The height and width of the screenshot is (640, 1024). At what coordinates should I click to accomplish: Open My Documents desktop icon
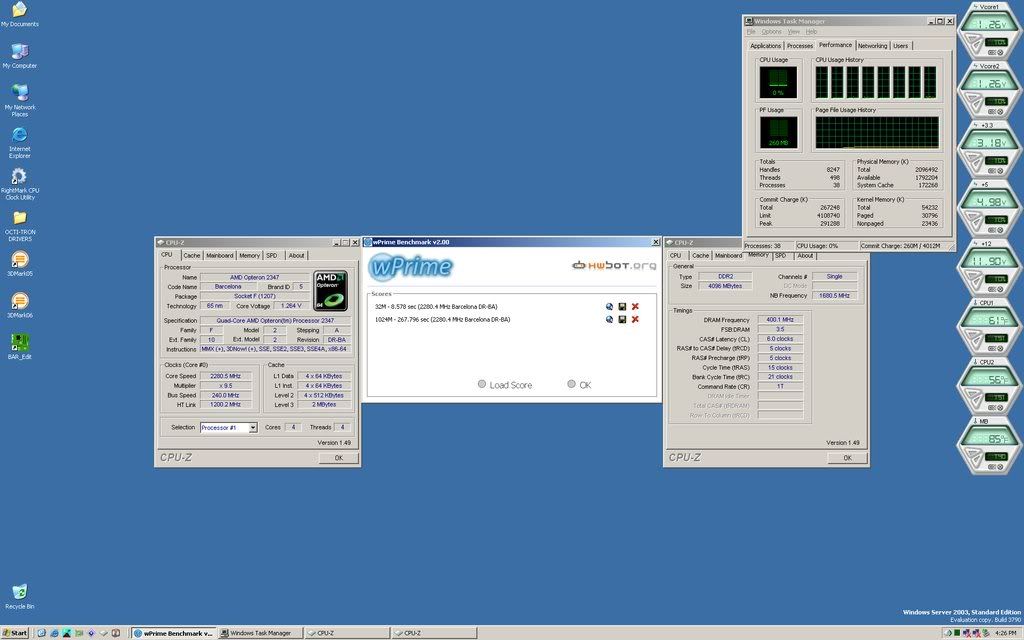(20, 14)
